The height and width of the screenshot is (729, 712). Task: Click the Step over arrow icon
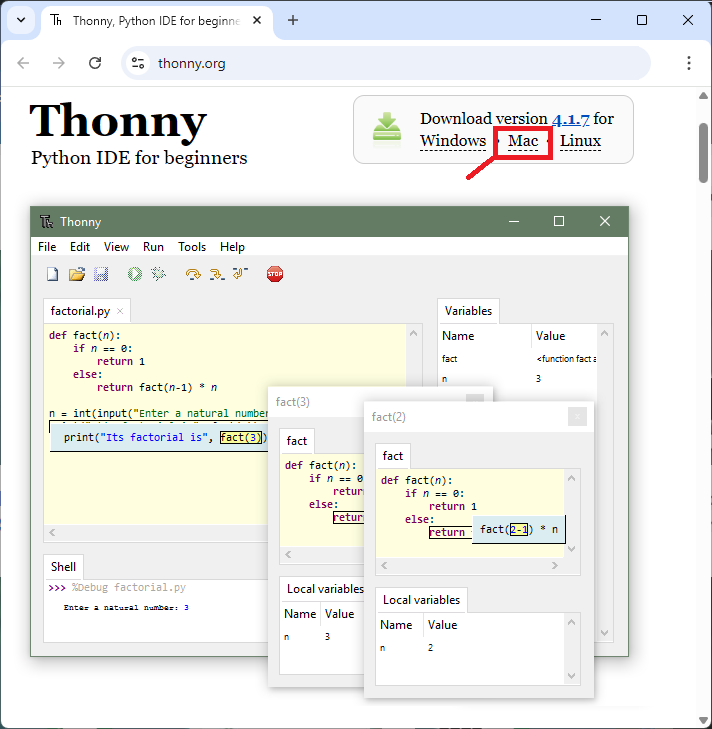193,274
